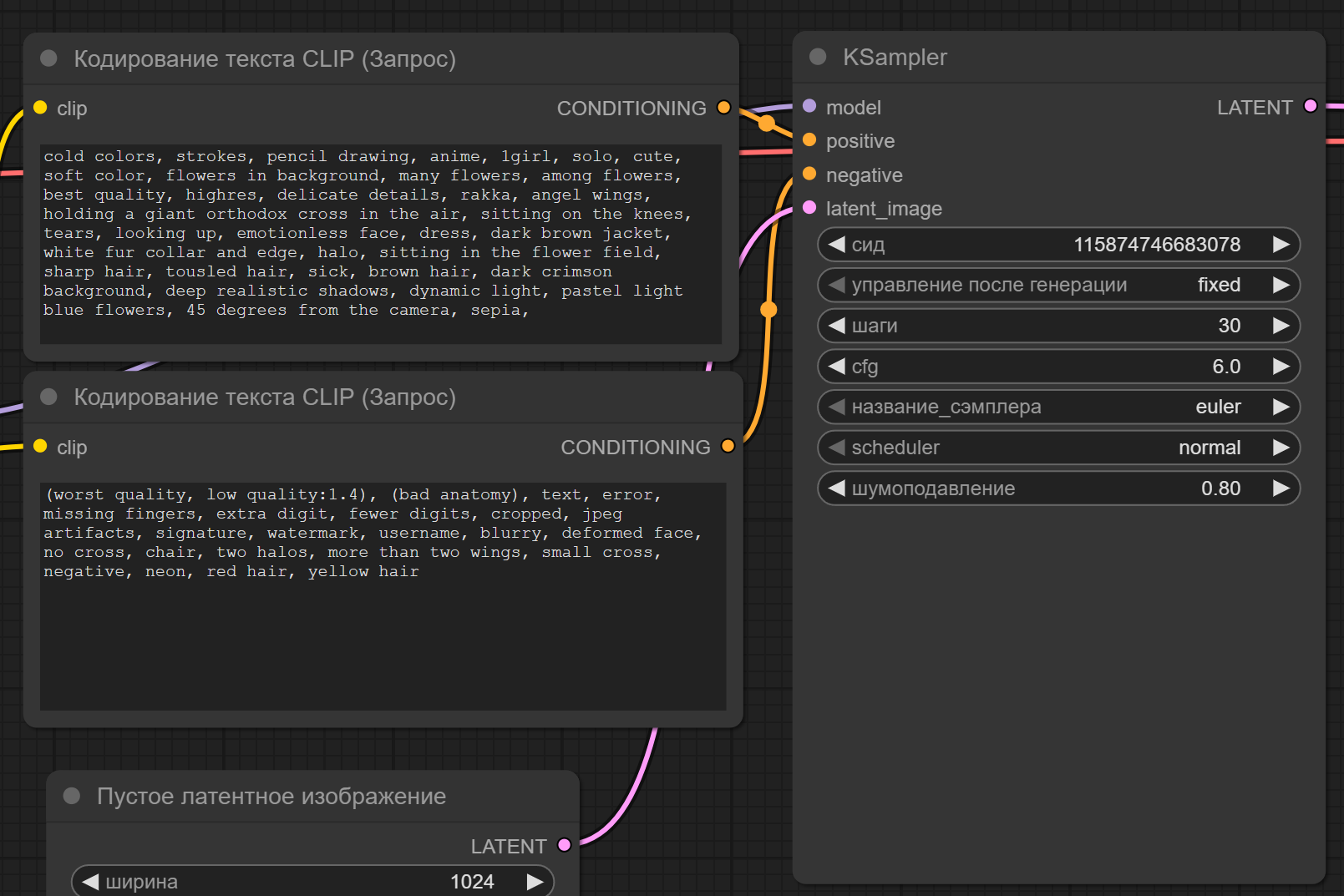Collapse the positive prompt CLIP node via its title dot
Viewport: 1344px width, 896px height.
click(x=48, y=58)
